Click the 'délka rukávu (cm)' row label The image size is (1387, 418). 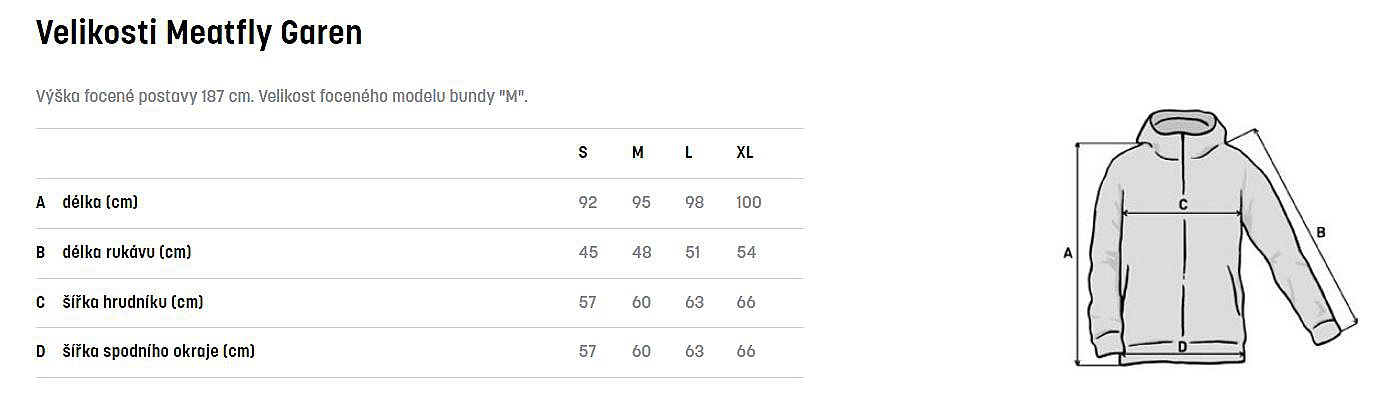[x=126, y=252]
